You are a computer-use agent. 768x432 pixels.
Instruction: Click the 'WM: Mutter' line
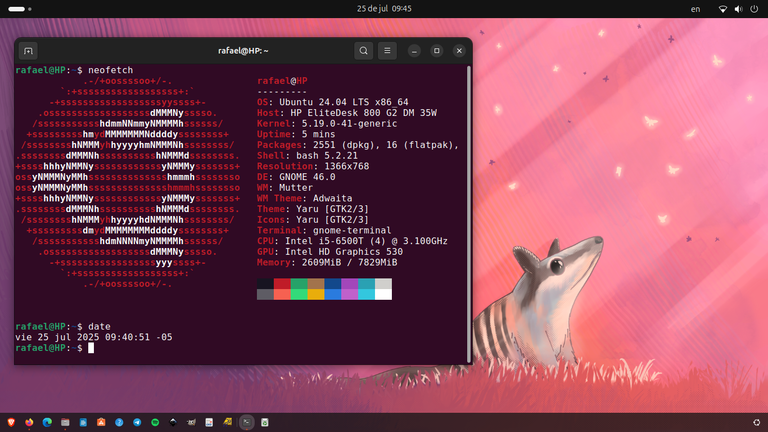[x=285, y=188]
